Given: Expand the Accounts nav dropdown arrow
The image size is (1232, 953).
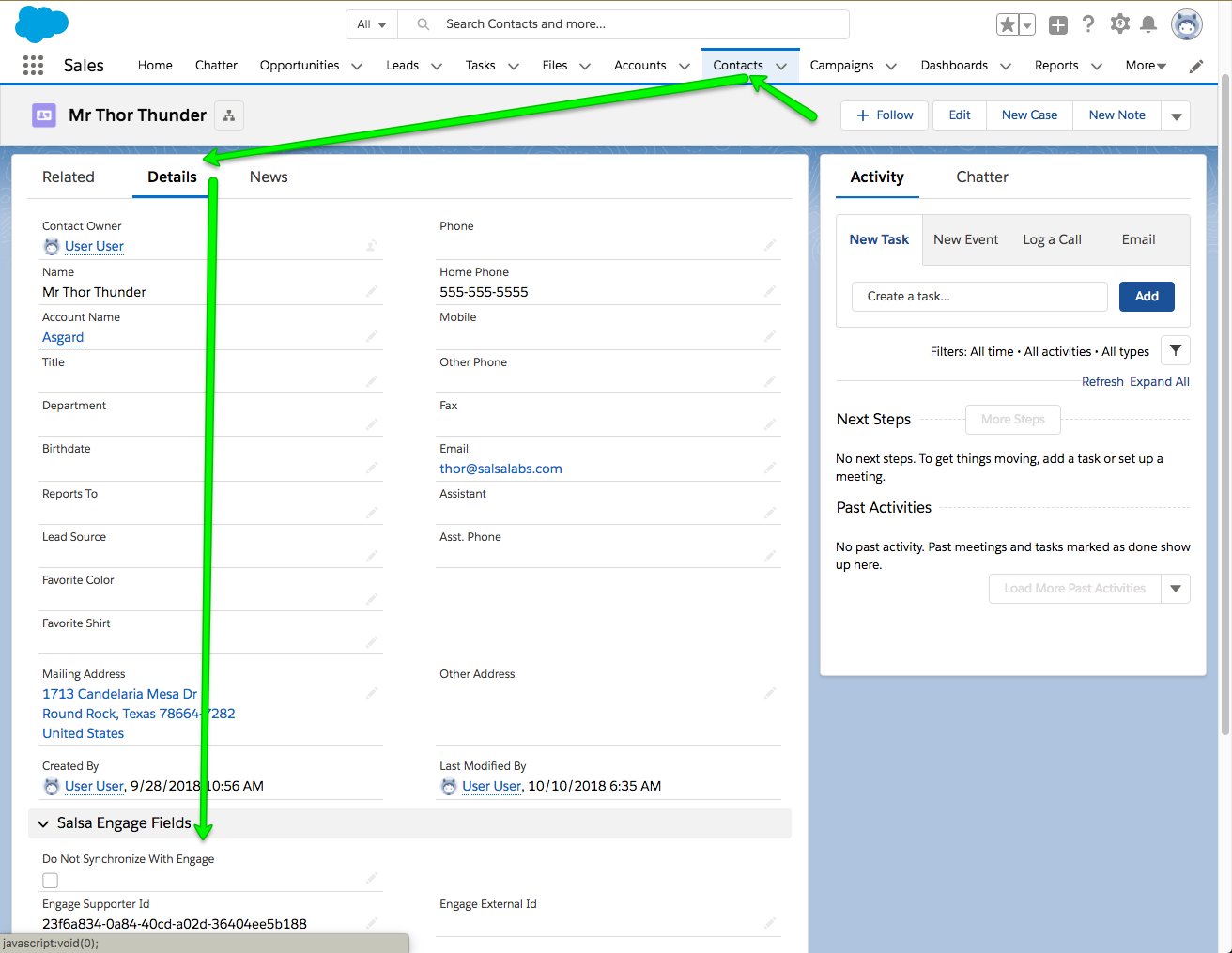Looking at the screenshot, I should click(x=685, y=66).
